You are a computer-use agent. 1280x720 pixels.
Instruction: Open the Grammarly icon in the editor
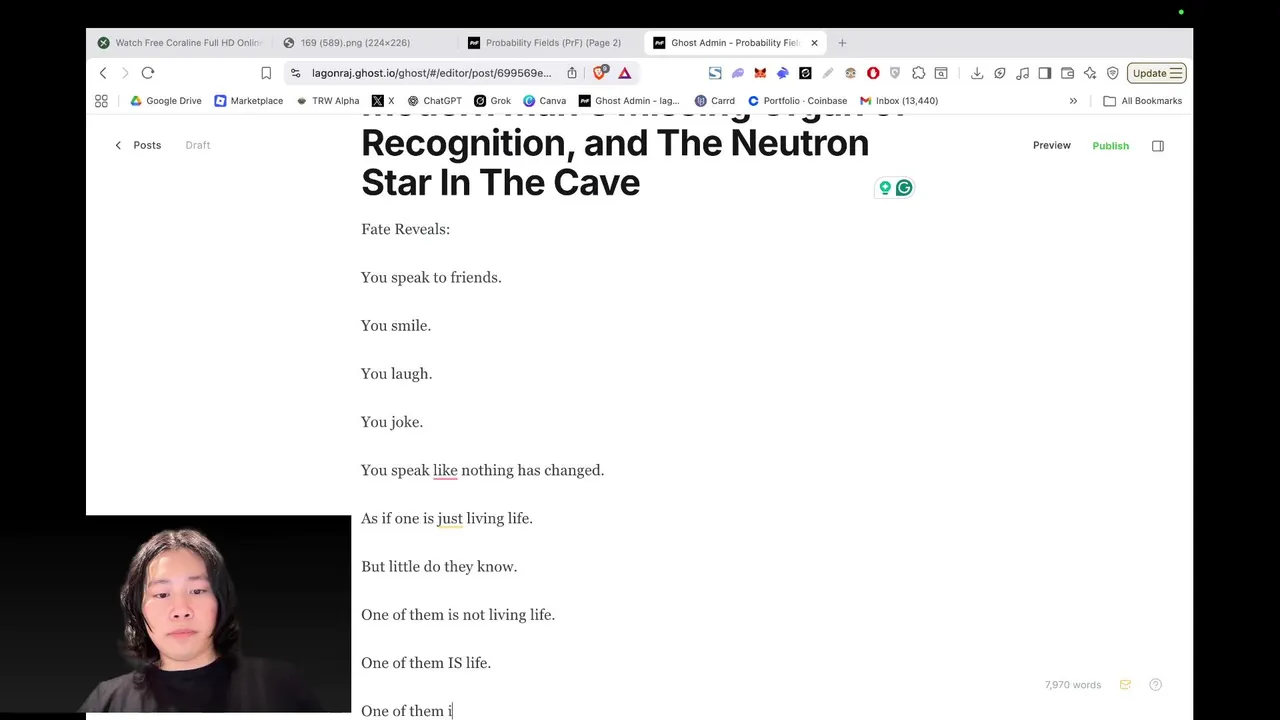pyautogui.click(x=904, y=188)
